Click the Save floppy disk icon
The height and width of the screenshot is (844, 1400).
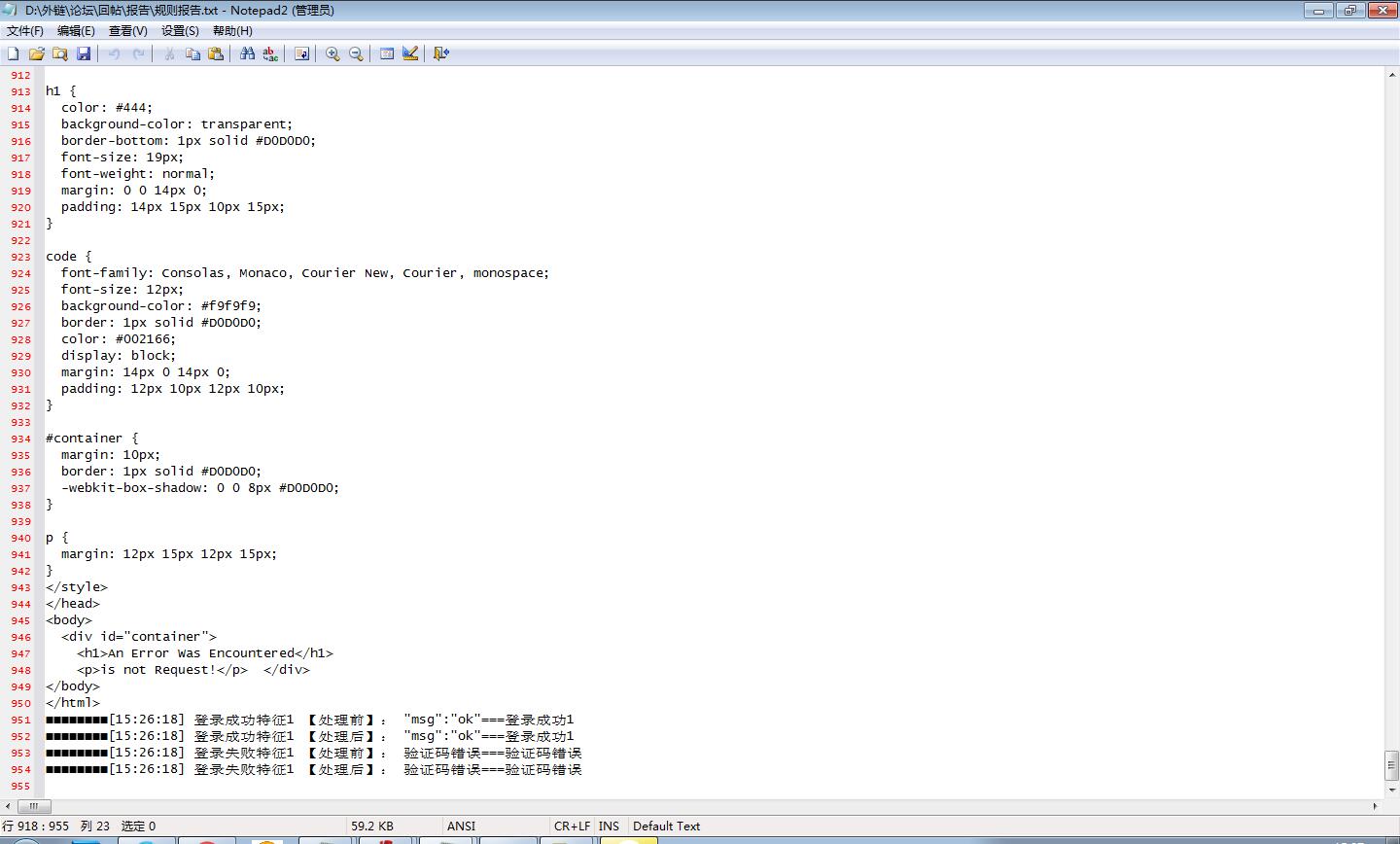(x=84, y=53)
